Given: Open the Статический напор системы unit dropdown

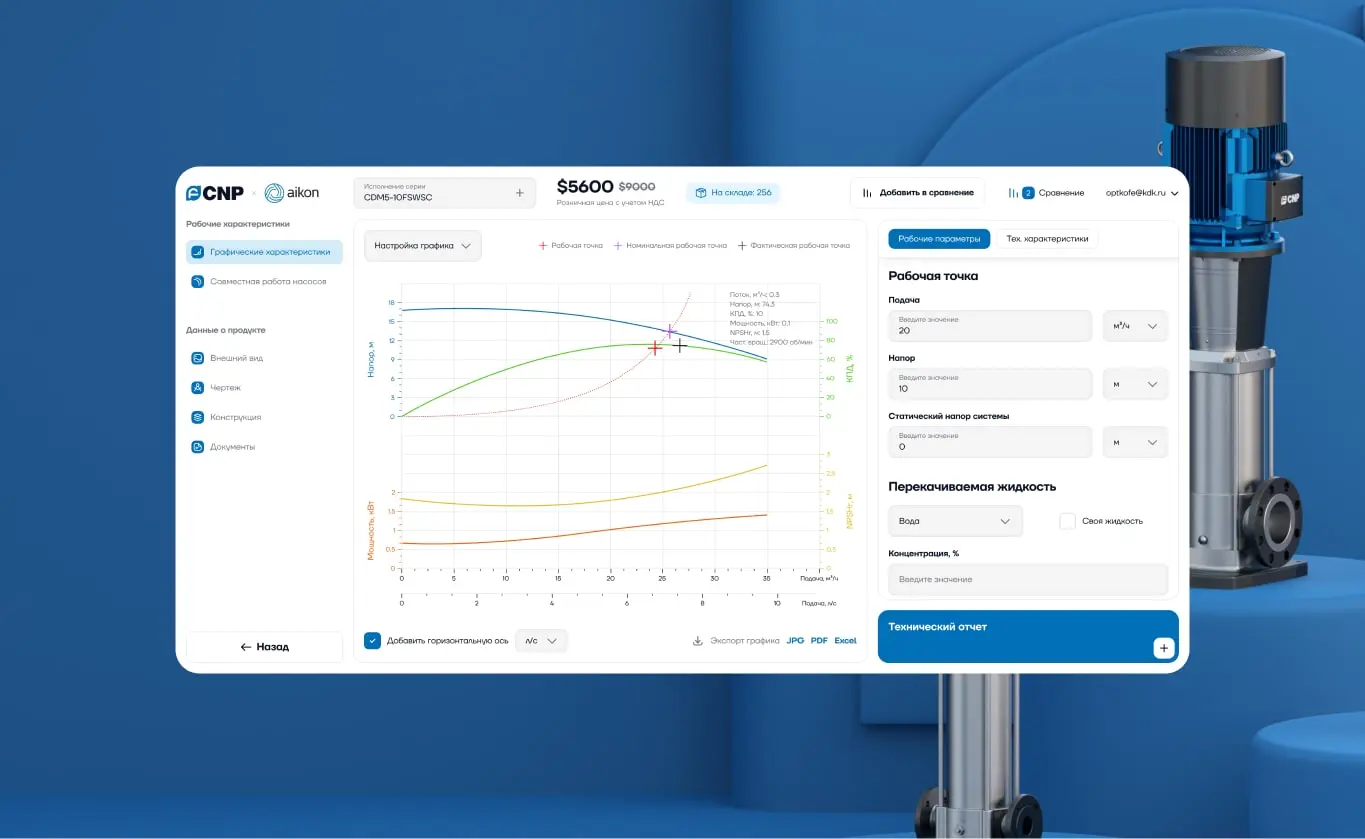Looking at the screenshot, I should click(x=1135, y=442).
